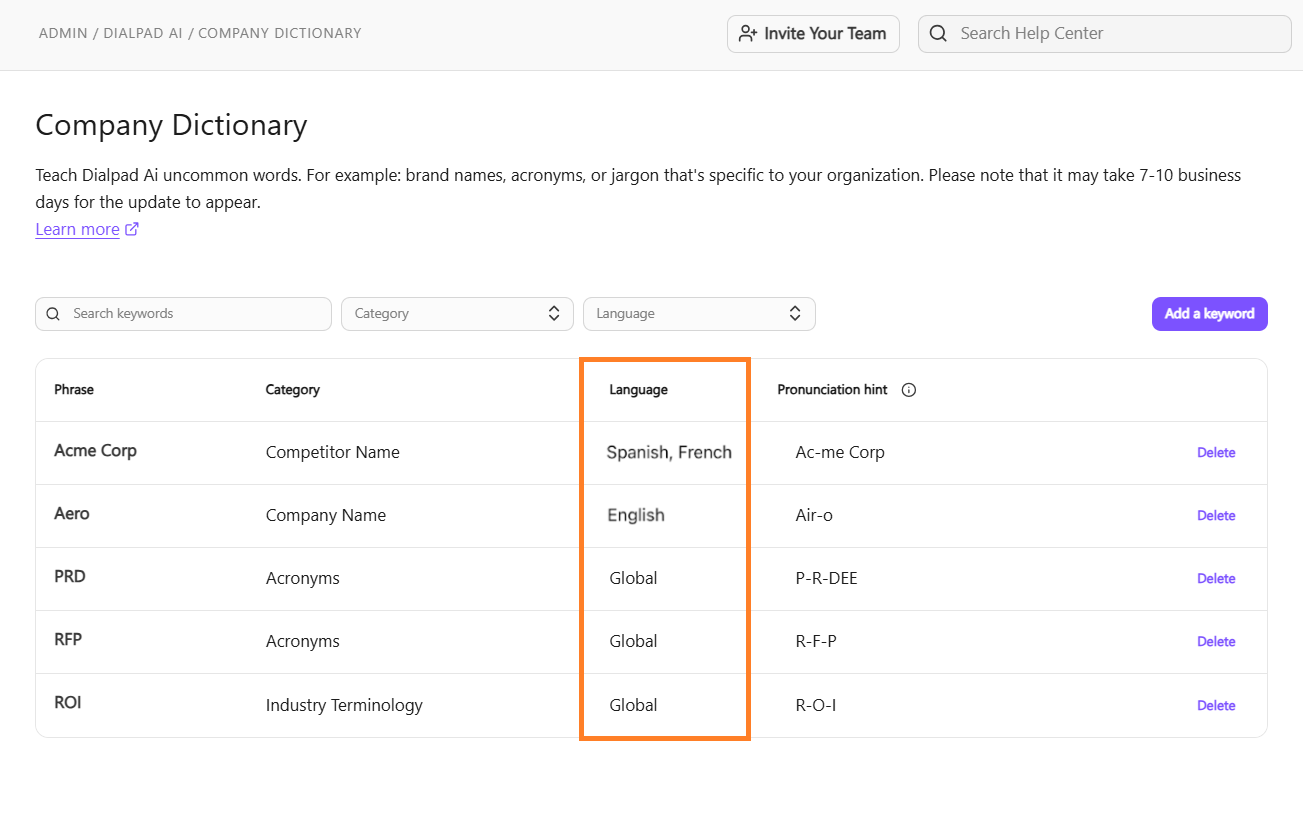Select COMPANY DICTIONARY in the breadcrumb

280,33
